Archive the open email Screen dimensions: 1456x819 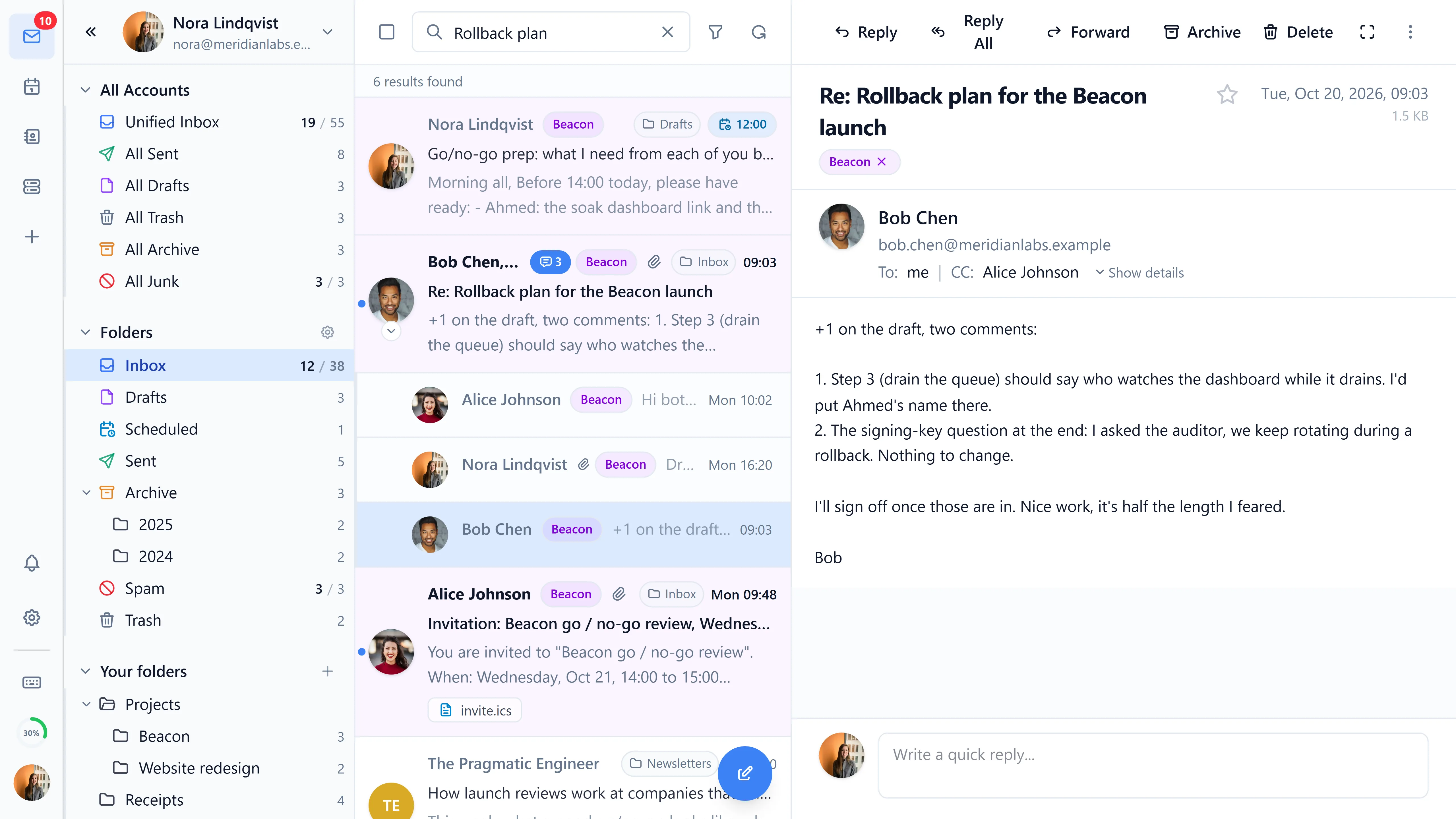click(1202, 32)
